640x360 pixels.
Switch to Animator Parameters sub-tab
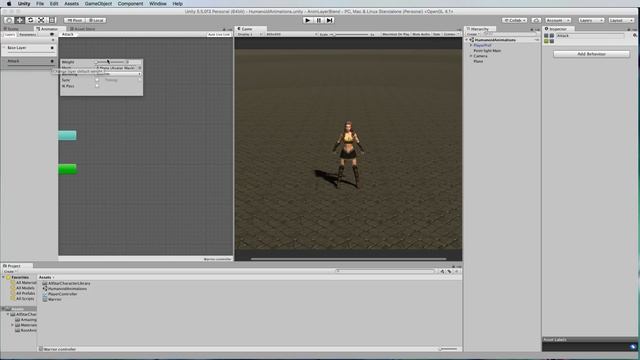click(28, 35)
